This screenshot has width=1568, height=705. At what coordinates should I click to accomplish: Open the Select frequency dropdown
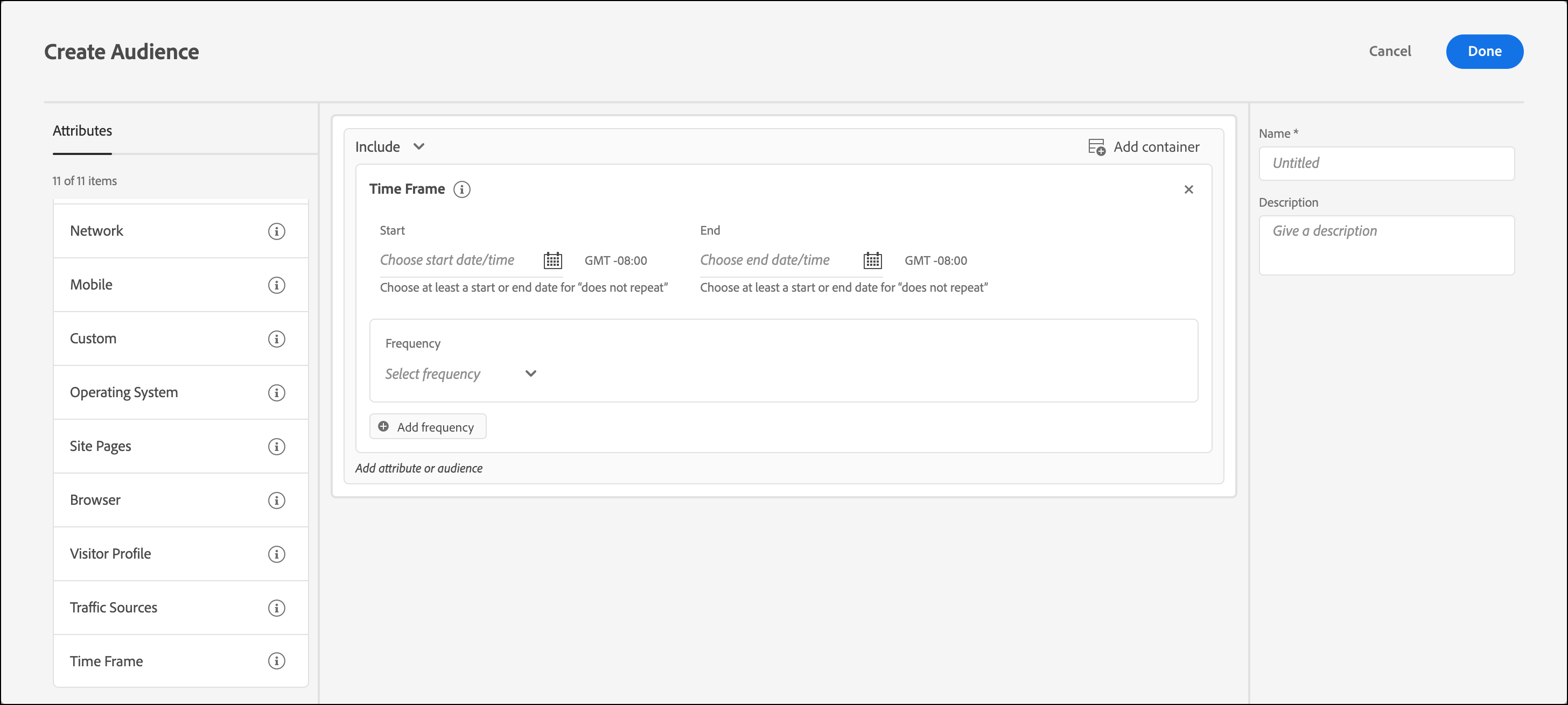[x=460, y=373]
